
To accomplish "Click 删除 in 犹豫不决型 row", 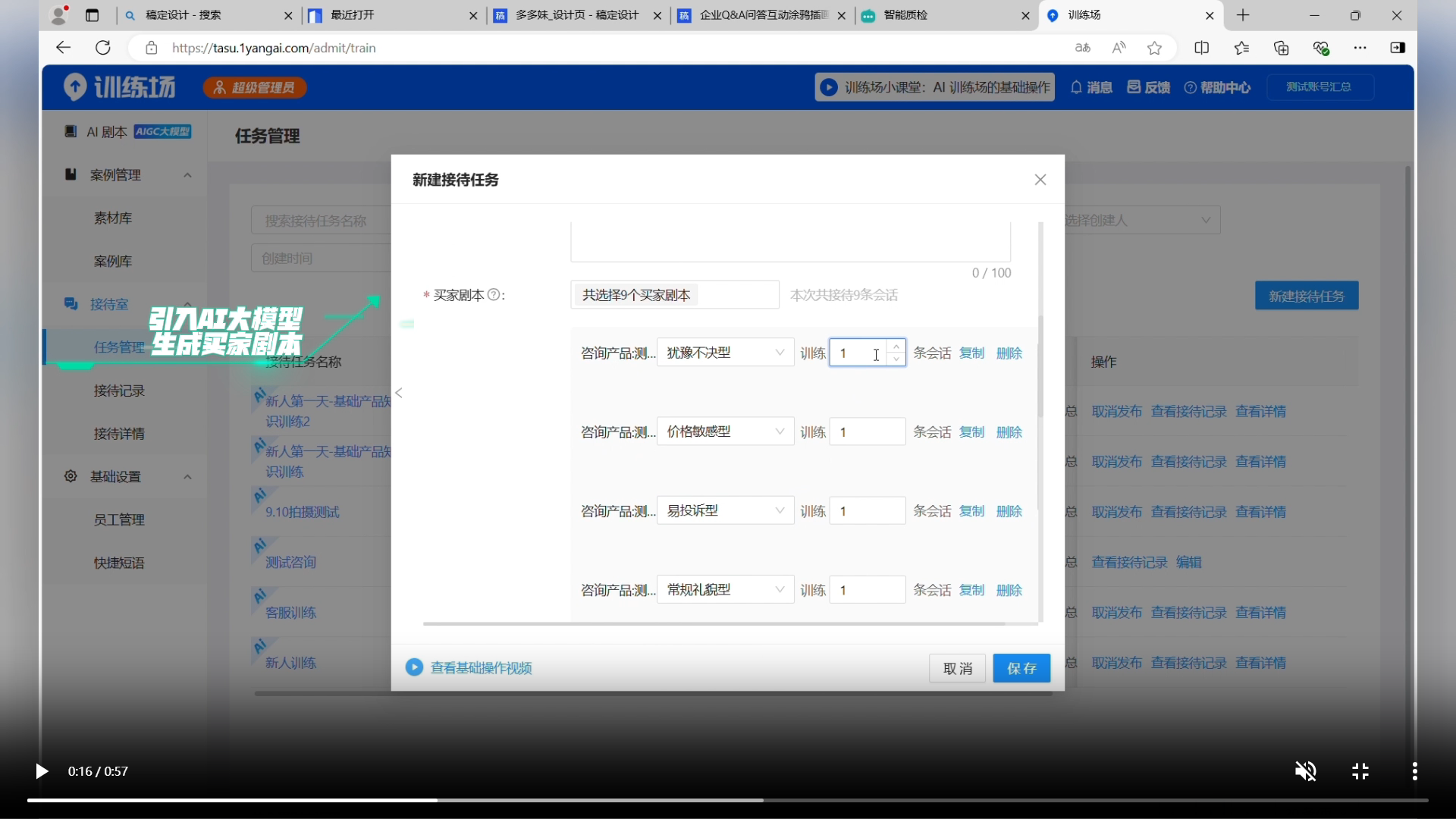I will click(1009, 353).
